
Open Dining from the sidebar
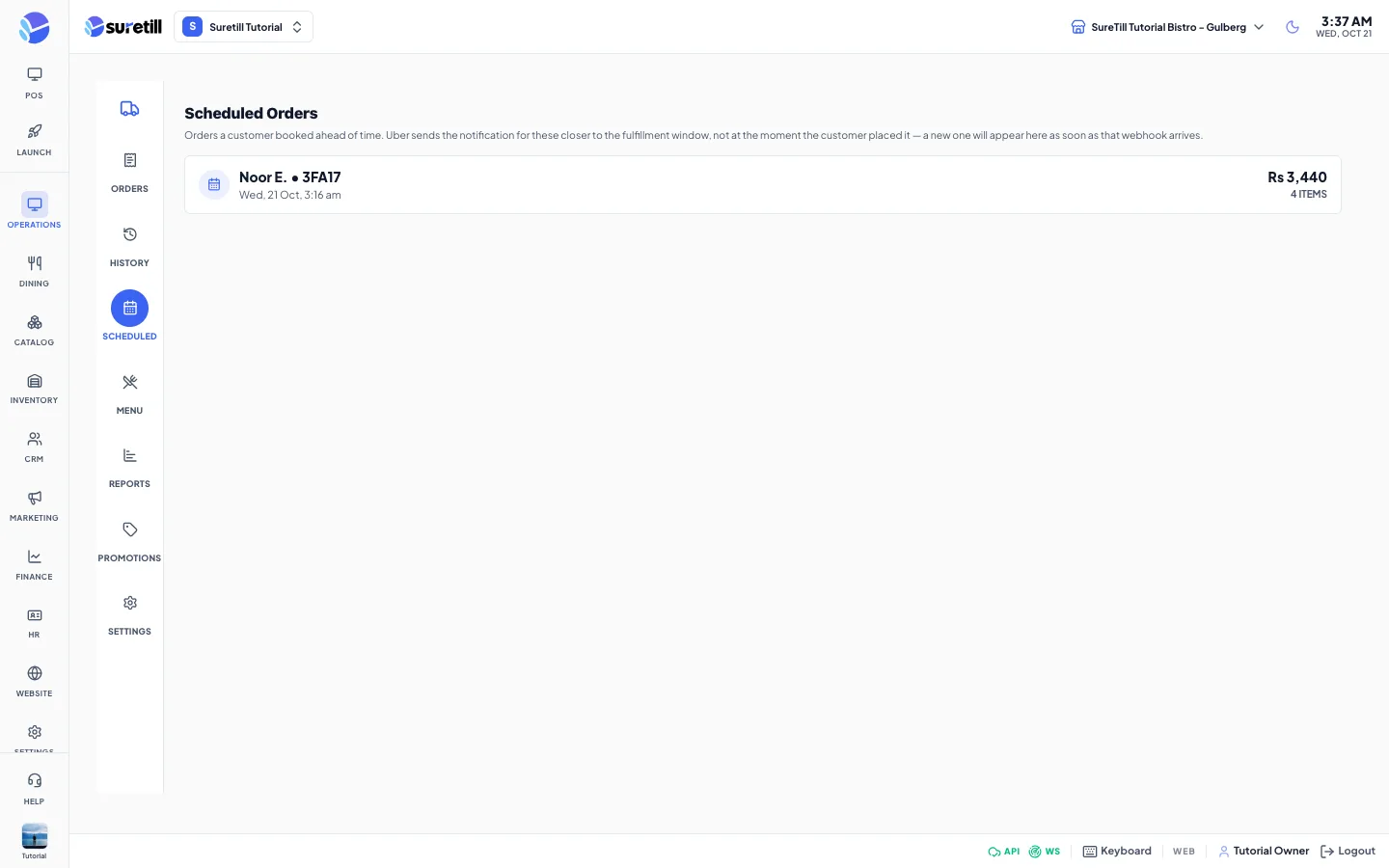point(34,271)
